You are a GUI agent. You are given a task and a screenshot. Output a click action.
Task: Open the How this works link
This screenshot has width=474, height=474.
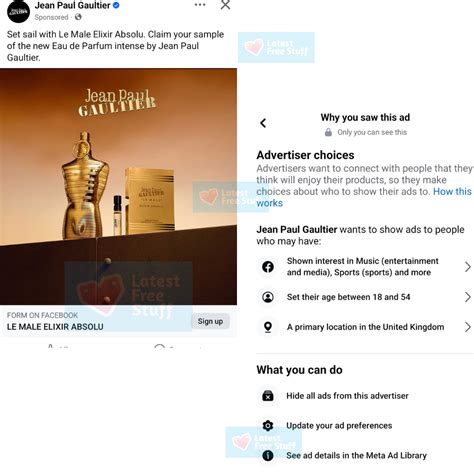click(364, 197)
